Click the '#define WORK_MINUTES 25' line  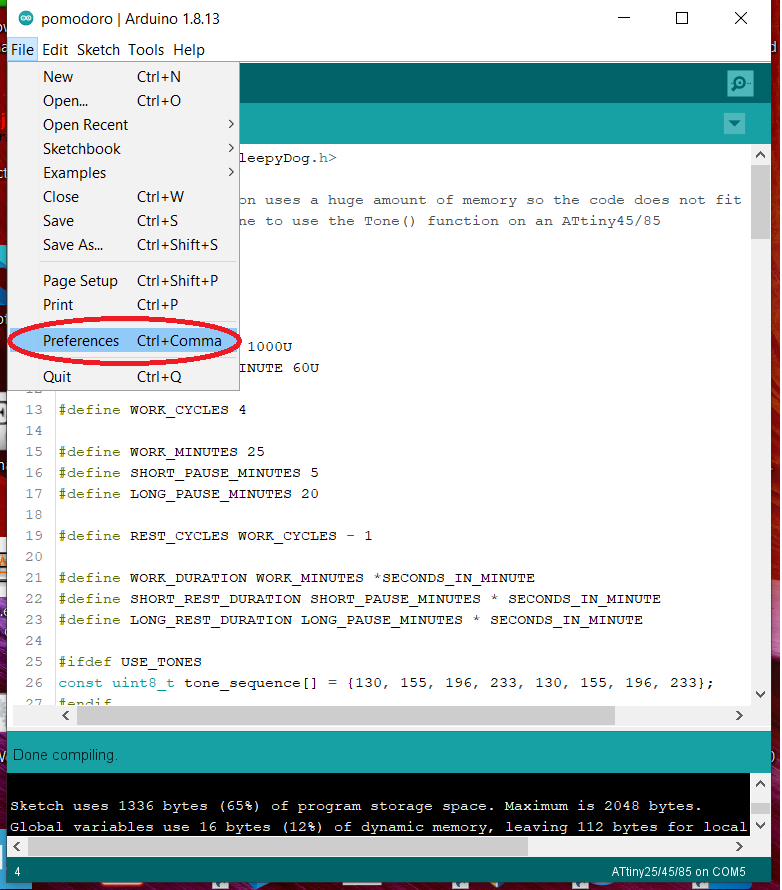point(161,452)
